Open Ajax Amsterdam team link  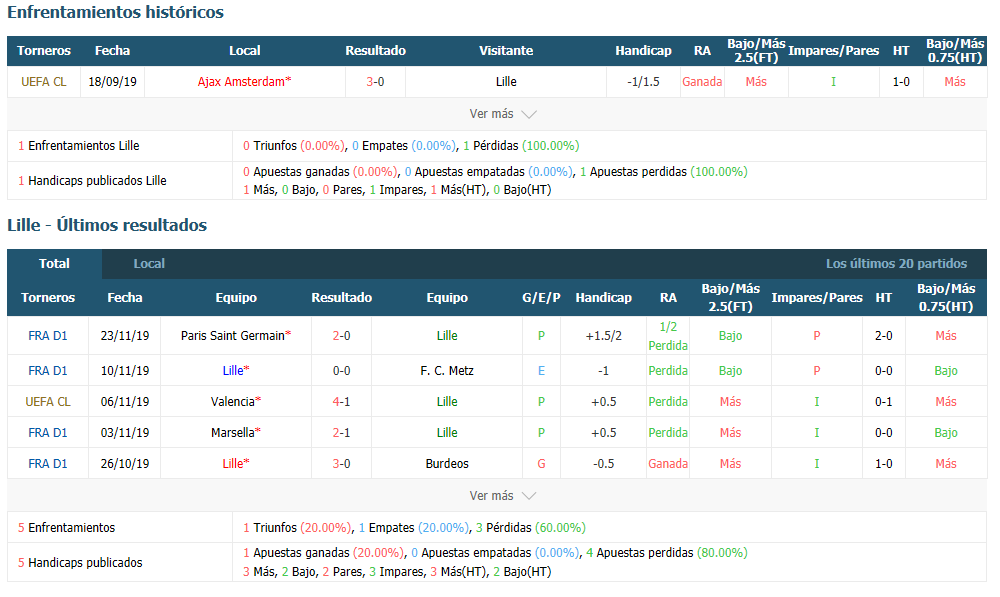point(244,82)
